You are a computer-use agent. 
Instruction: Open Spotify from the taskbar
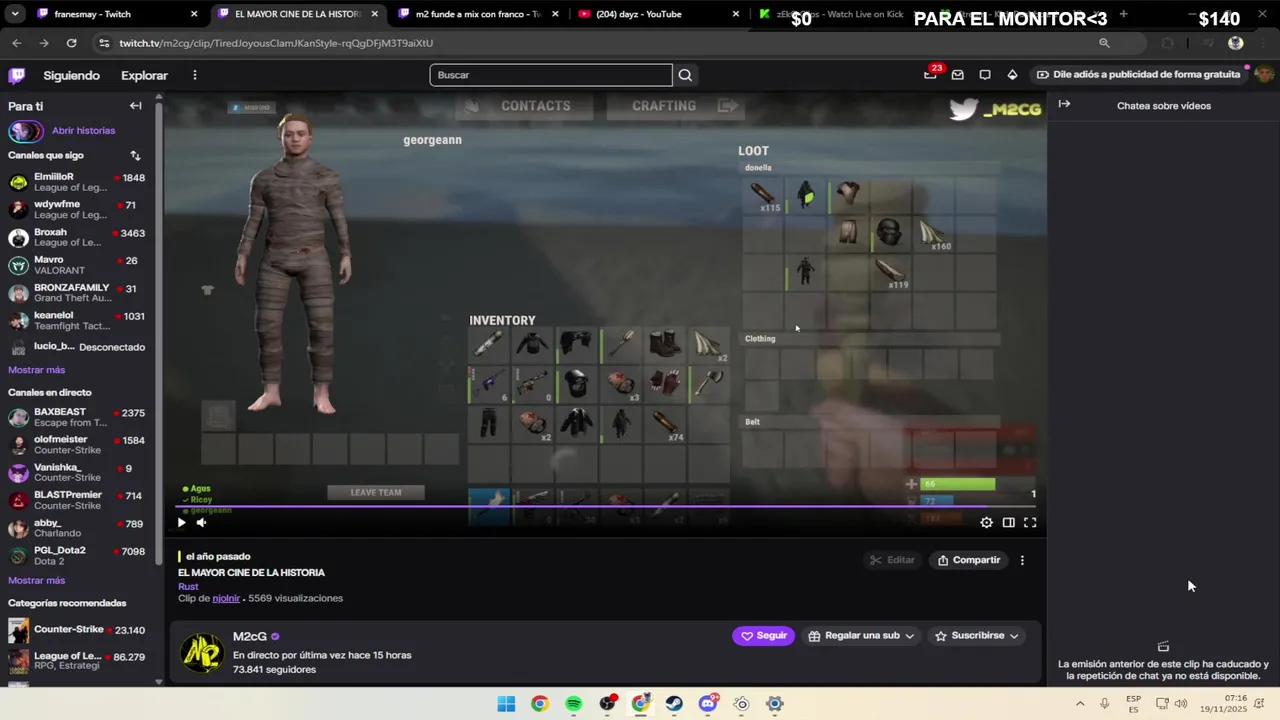573,704
